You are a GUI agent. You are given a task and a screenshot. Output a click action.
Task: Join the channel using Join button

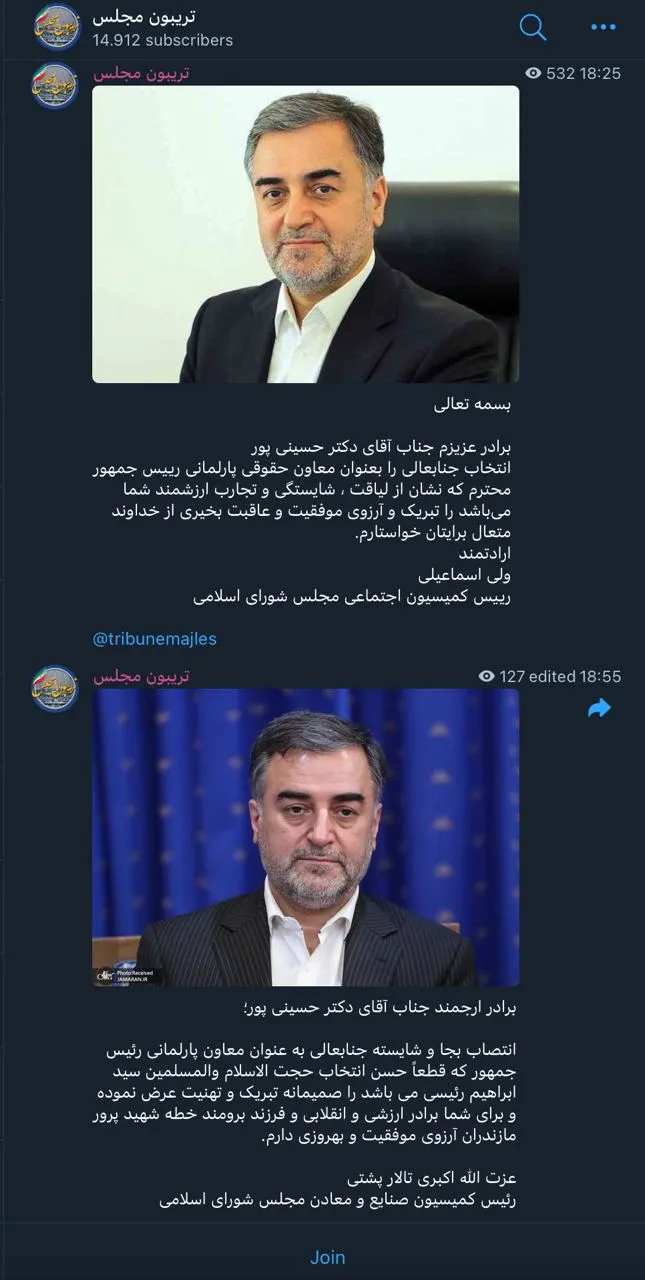327,1257
